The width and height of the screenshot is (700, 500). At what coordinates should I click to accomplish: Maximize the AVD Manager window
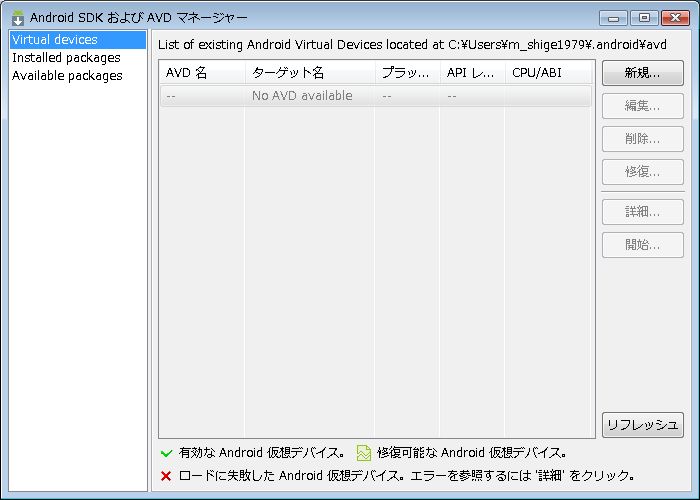644,18
